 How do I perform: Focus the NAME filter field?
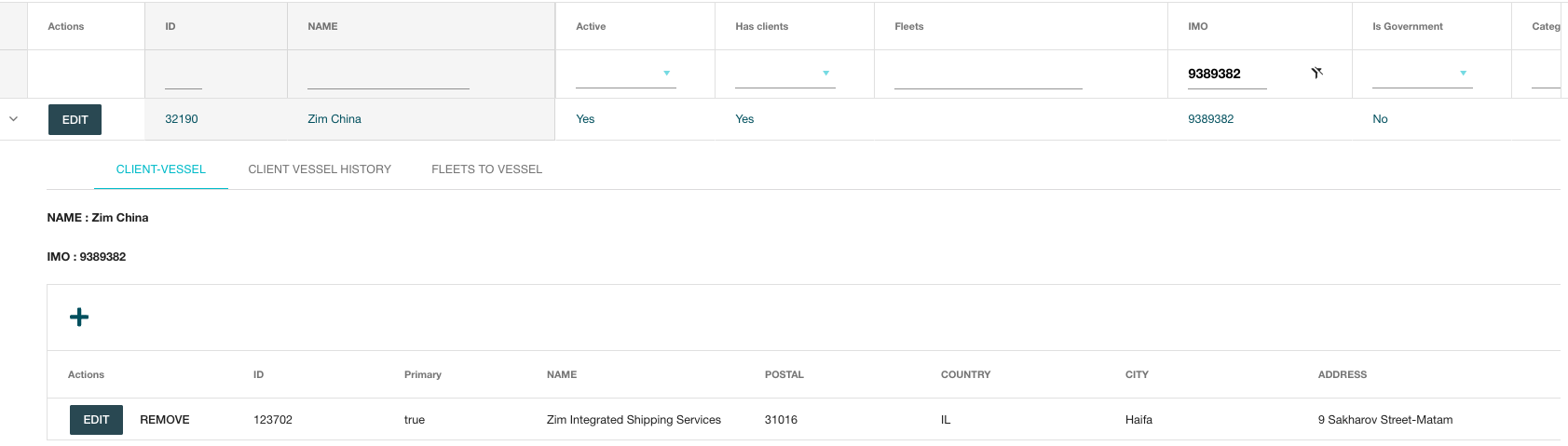click(389, 74)
